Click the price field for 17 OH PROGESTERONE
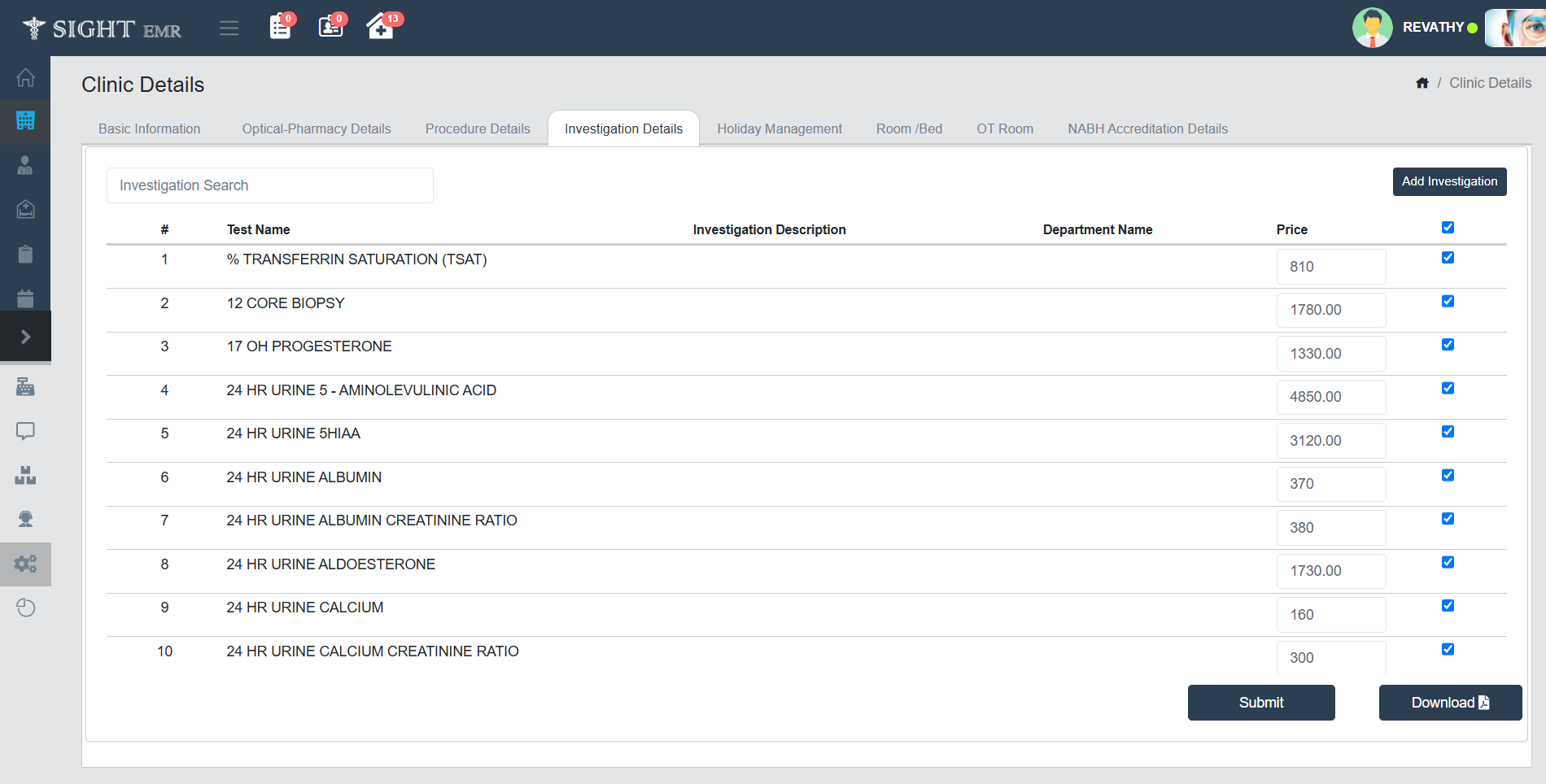The image size is (1546, 784). (x=1330, y=354)
